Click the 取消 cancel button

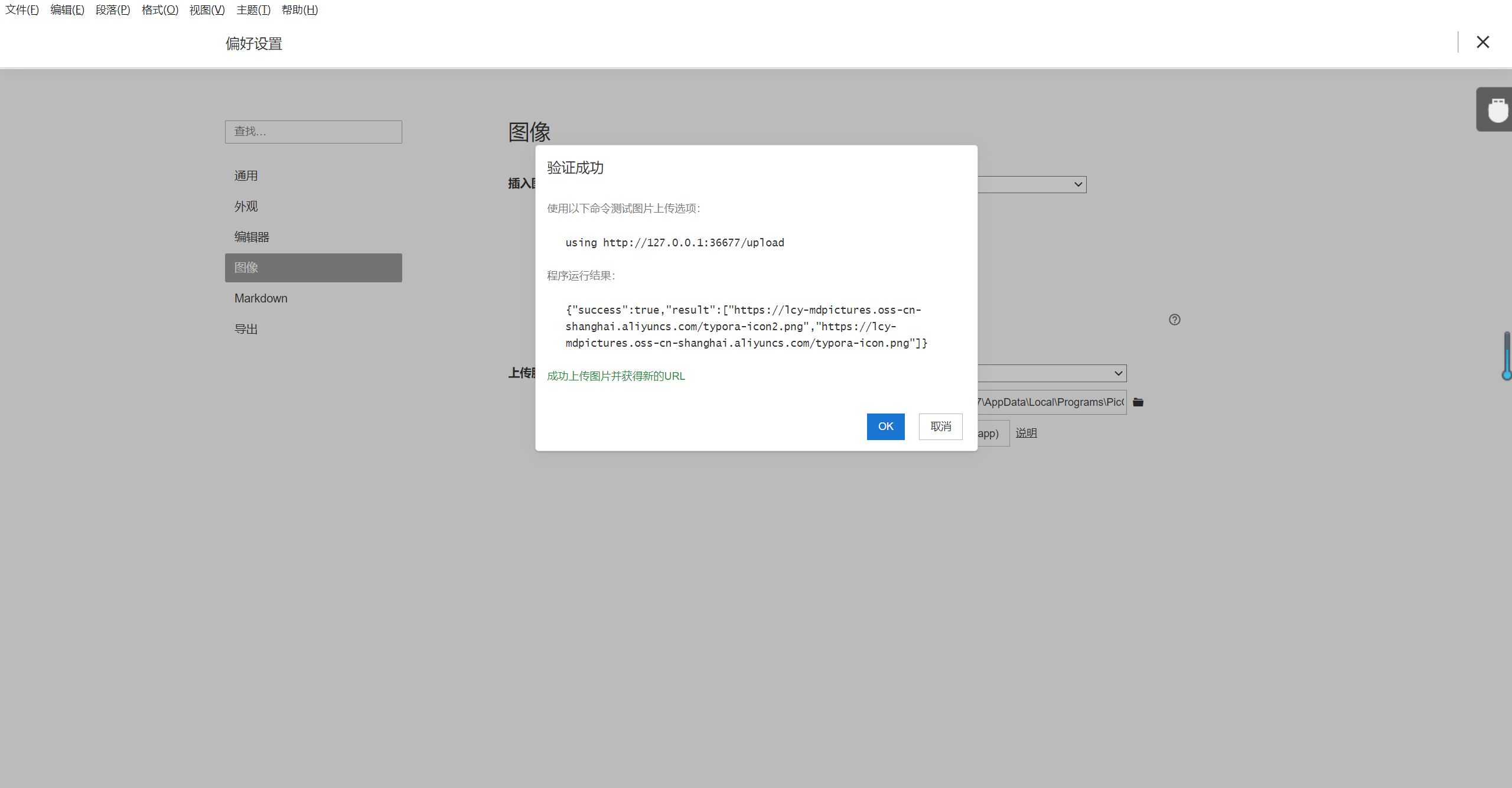[x=940, y=426]
